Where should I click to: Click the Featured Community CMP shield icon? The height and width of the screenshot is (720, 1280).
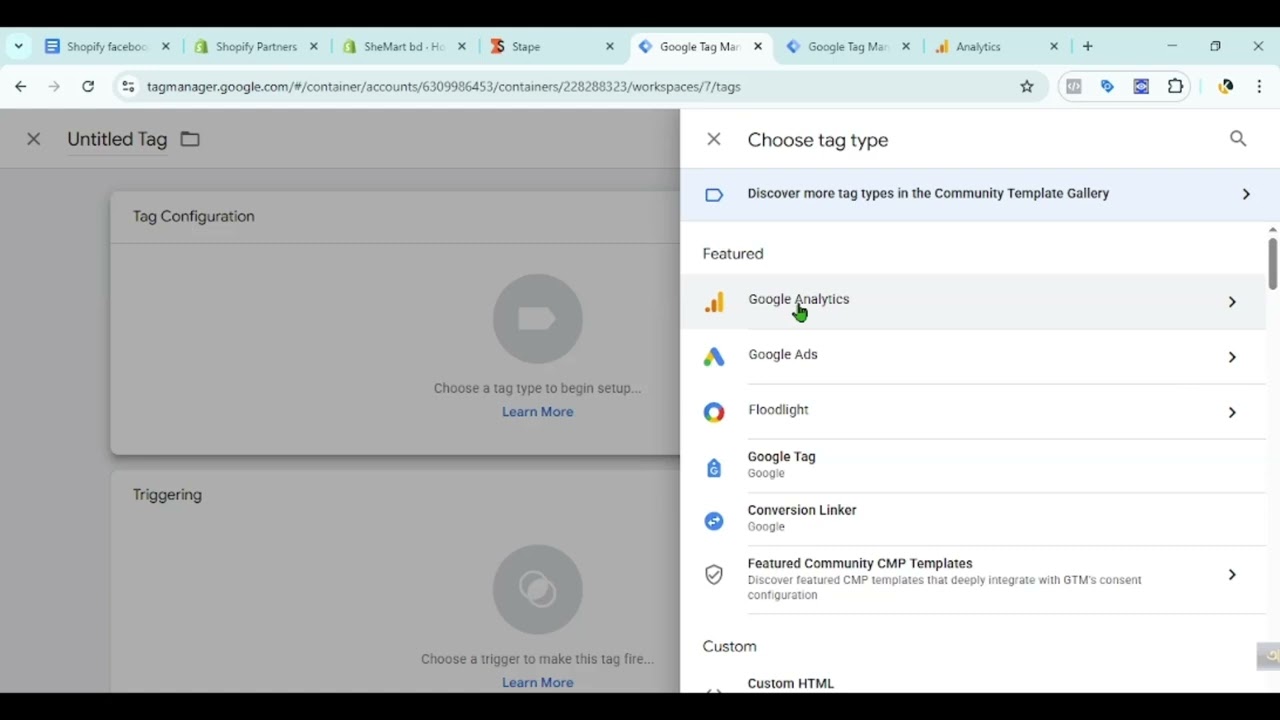[x=714, y=574]
